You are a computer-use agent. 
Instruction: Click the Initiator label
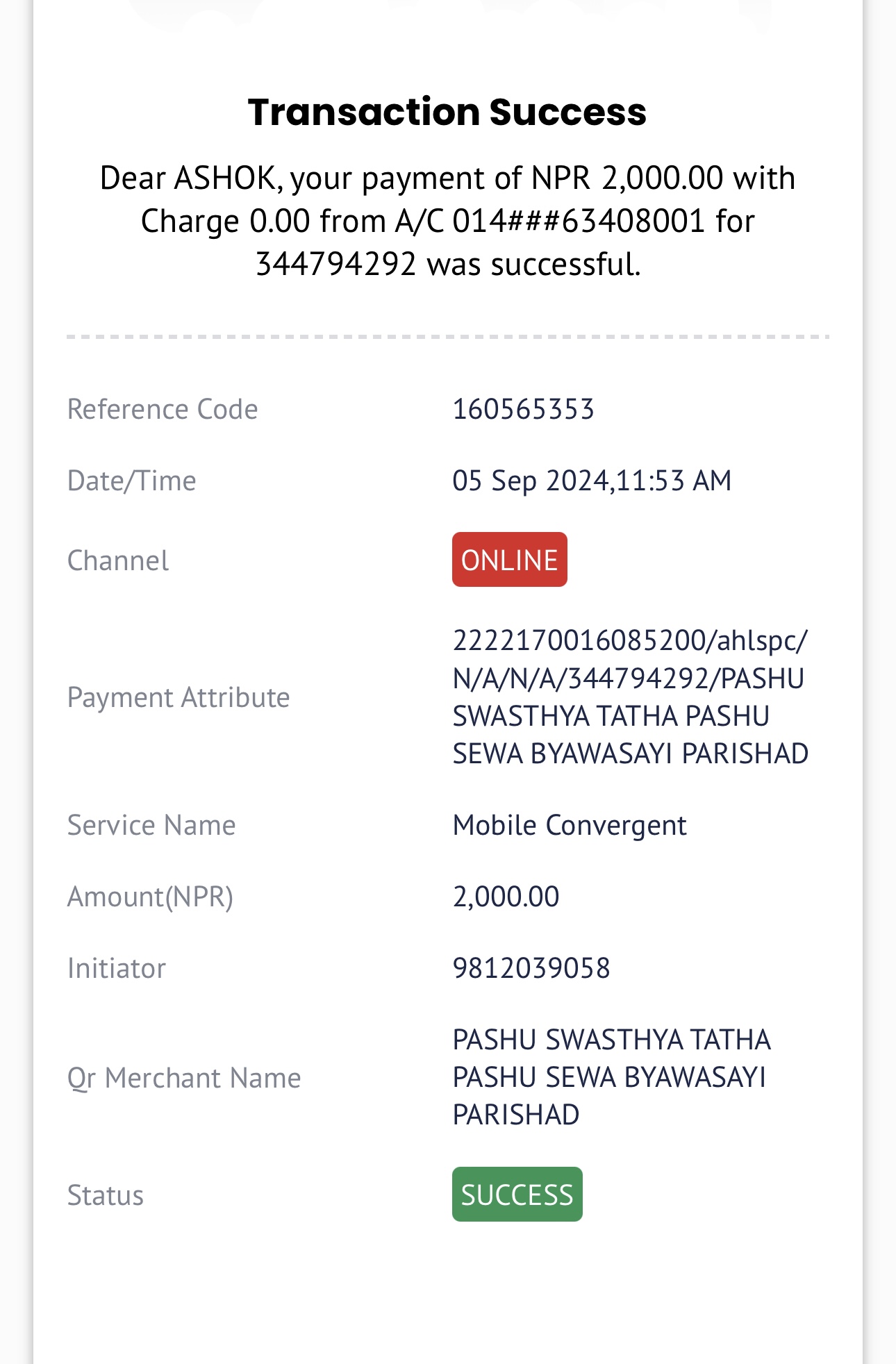(x=117, y=968)
